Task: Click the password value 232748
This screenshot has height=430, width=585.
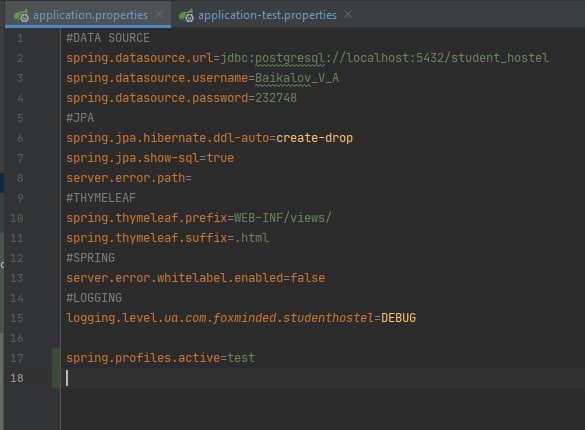Action: [x=276, y=98]
